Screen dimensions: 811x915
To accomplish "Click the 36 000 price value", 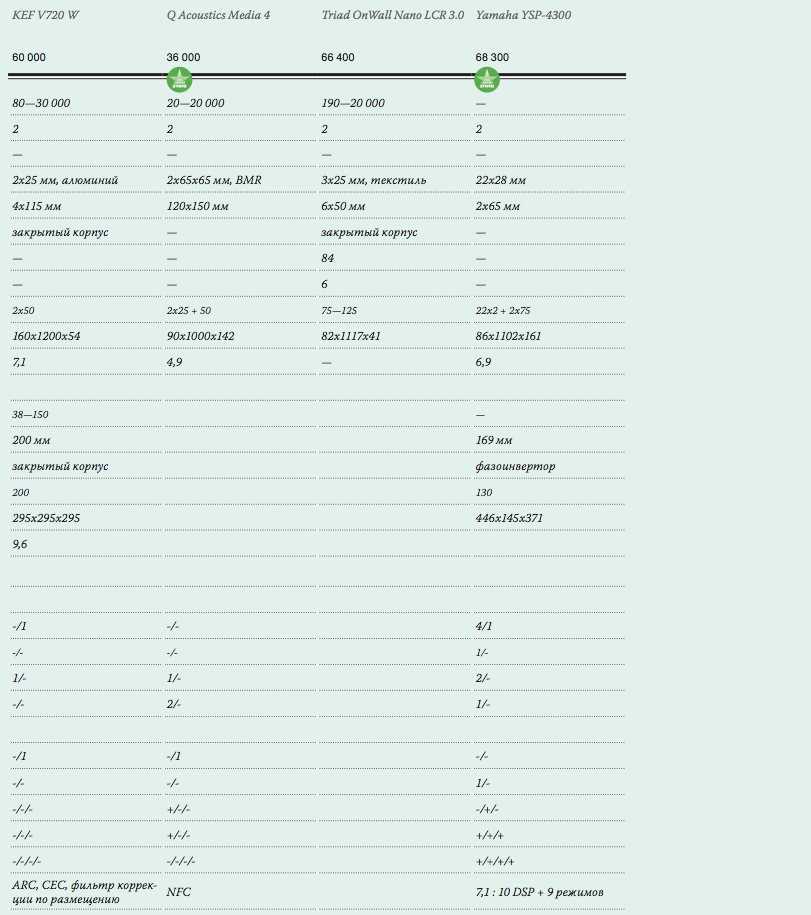I will [x=183, y=58].
